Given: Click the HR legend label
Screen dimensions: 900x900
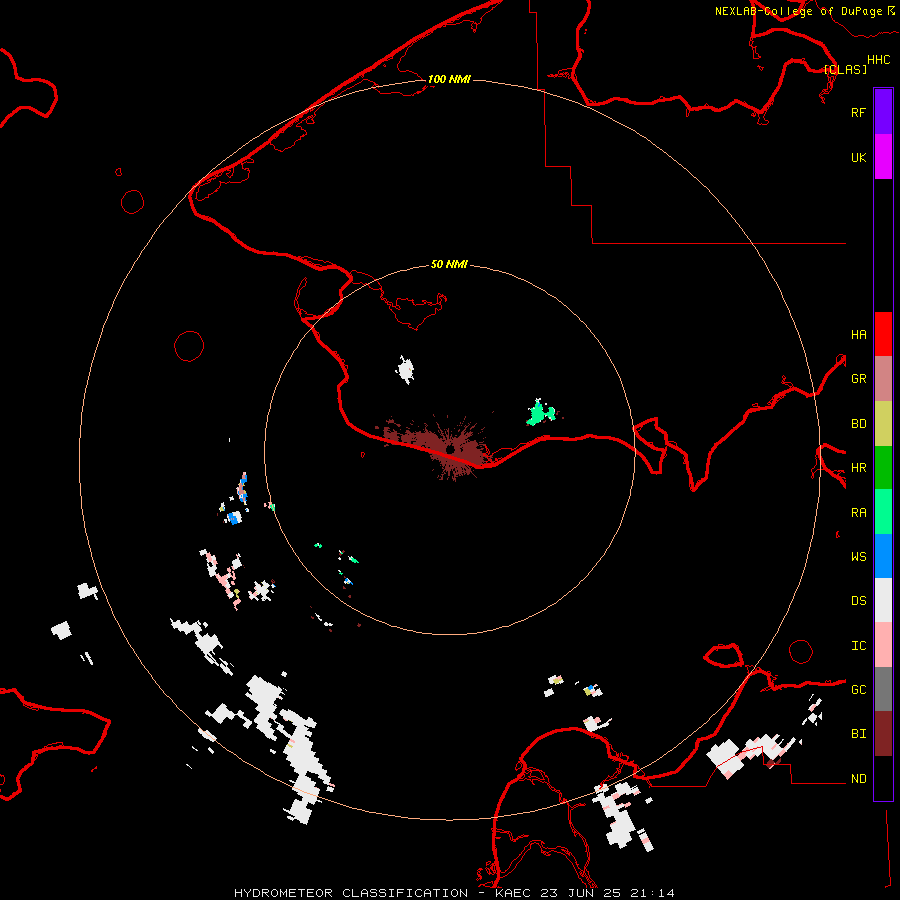Looking at the screenshot, I should (x=858, y=468).
